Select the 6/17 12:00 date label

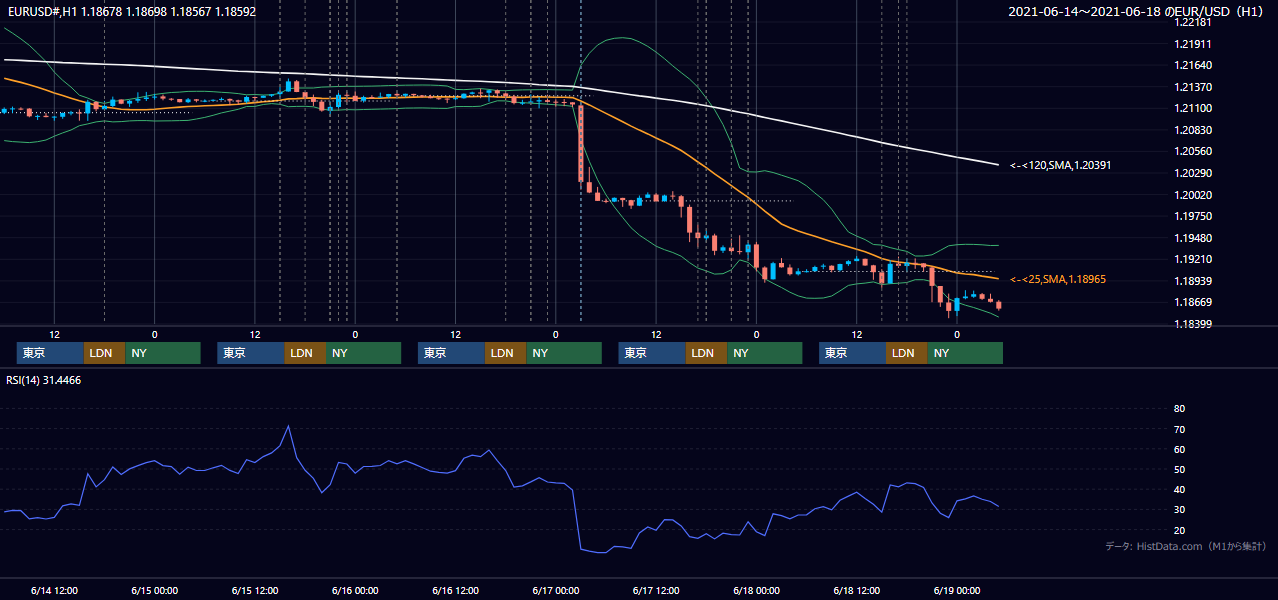coord(656,591)
